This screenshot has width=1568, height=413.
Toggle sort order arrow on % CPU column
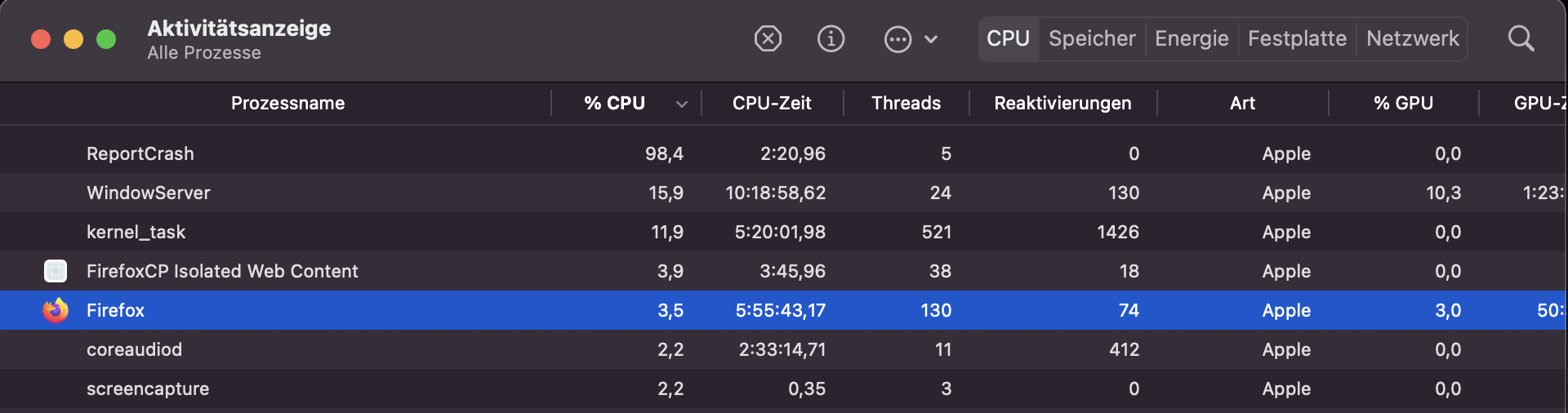[681, 104]
